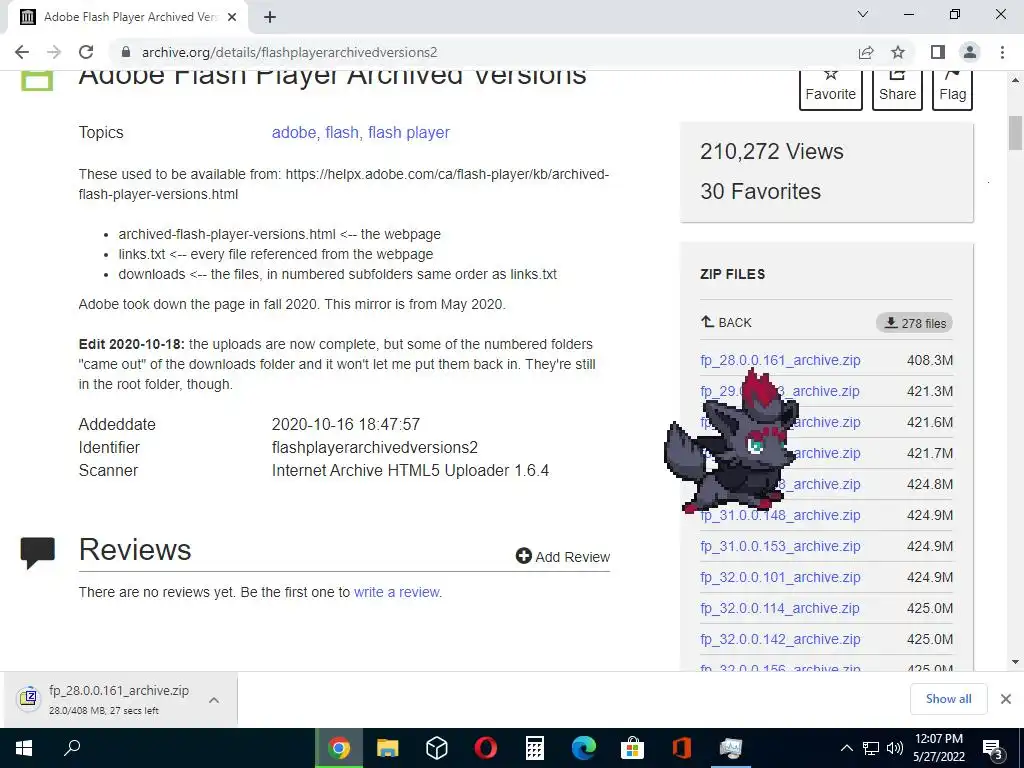Reload the archive.org page

pyautogui.click(x=86, y=52)
